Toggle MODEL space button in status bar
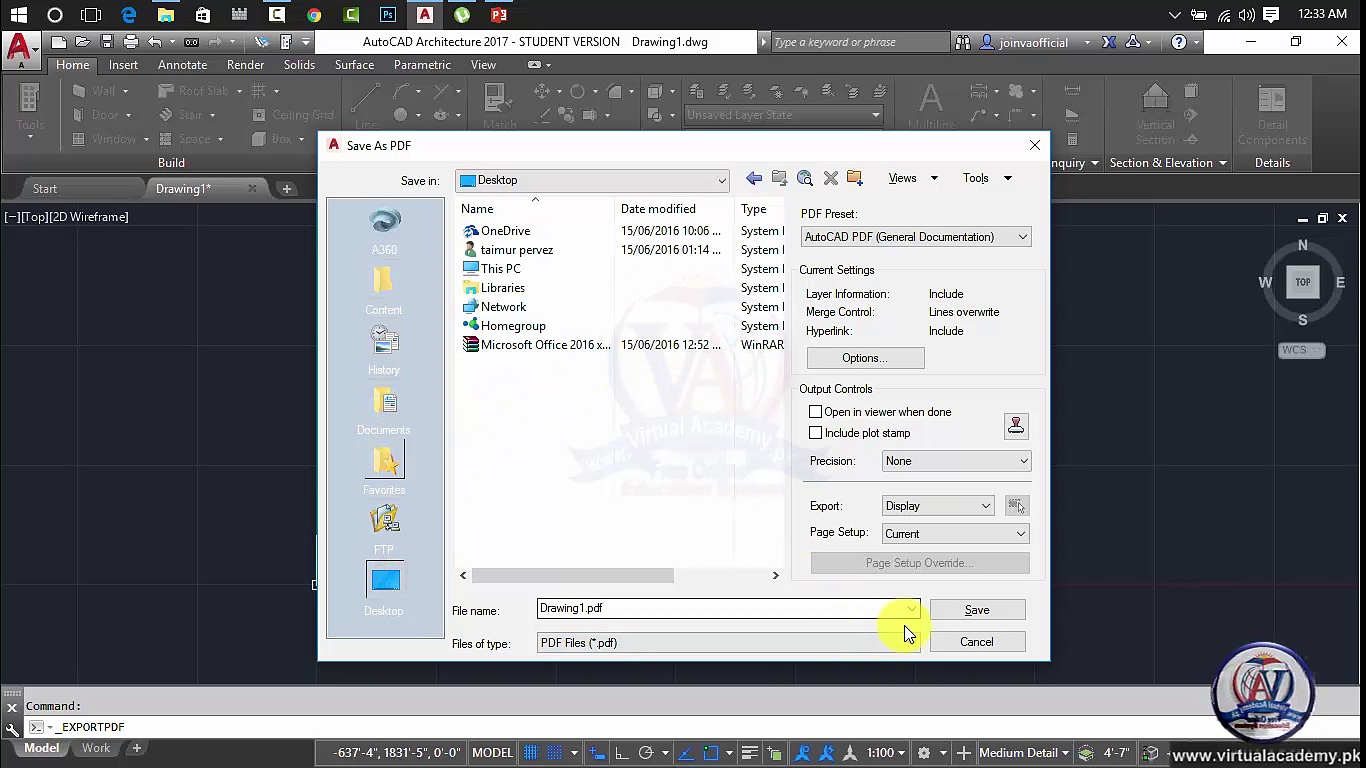The height and width of the screenshot is (768, 1366). (x=492, y=753)
